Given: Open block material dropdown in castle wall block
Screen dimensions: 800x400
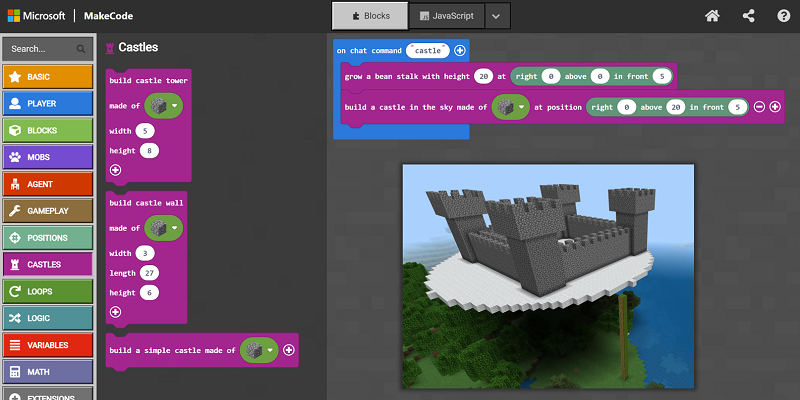Looking at the screenshot, I should coord(163,228).
